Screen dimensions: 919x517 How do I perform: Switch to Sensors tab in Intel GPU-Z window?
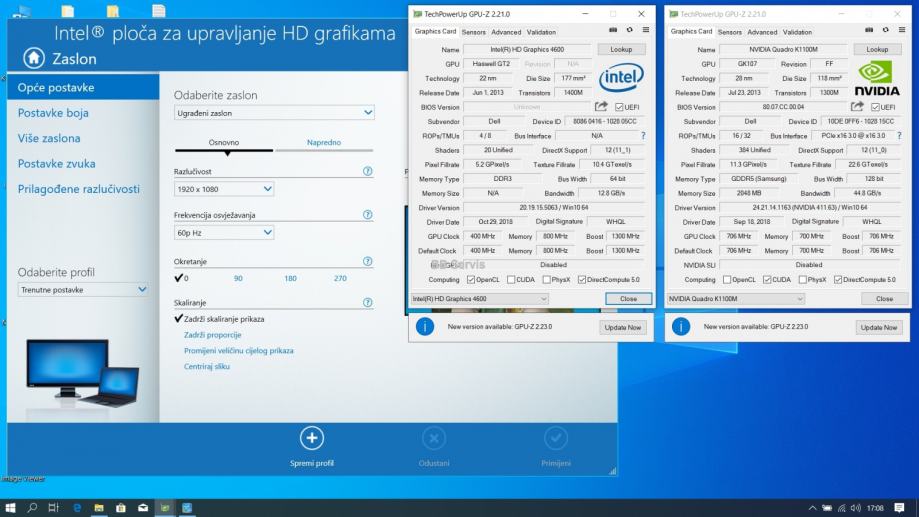(473, 32)
